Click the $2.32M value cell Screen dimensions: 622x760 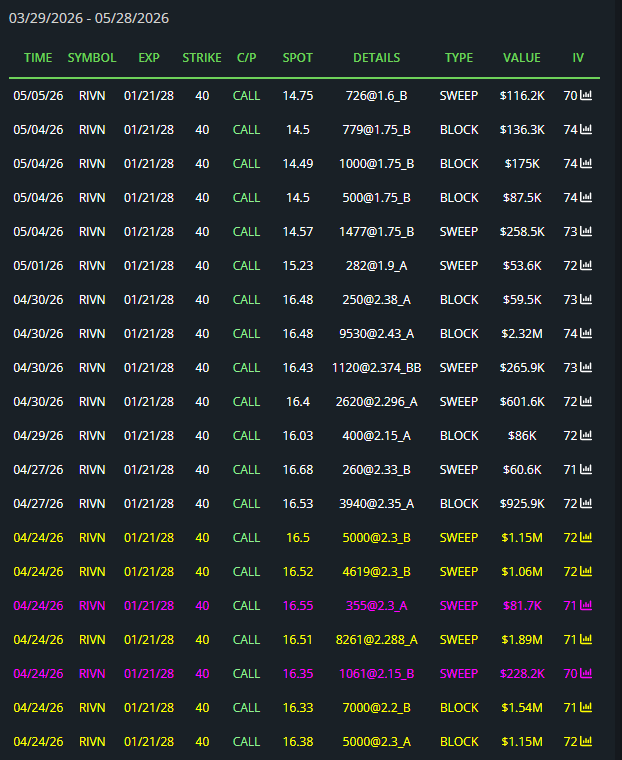coord(522,333)
